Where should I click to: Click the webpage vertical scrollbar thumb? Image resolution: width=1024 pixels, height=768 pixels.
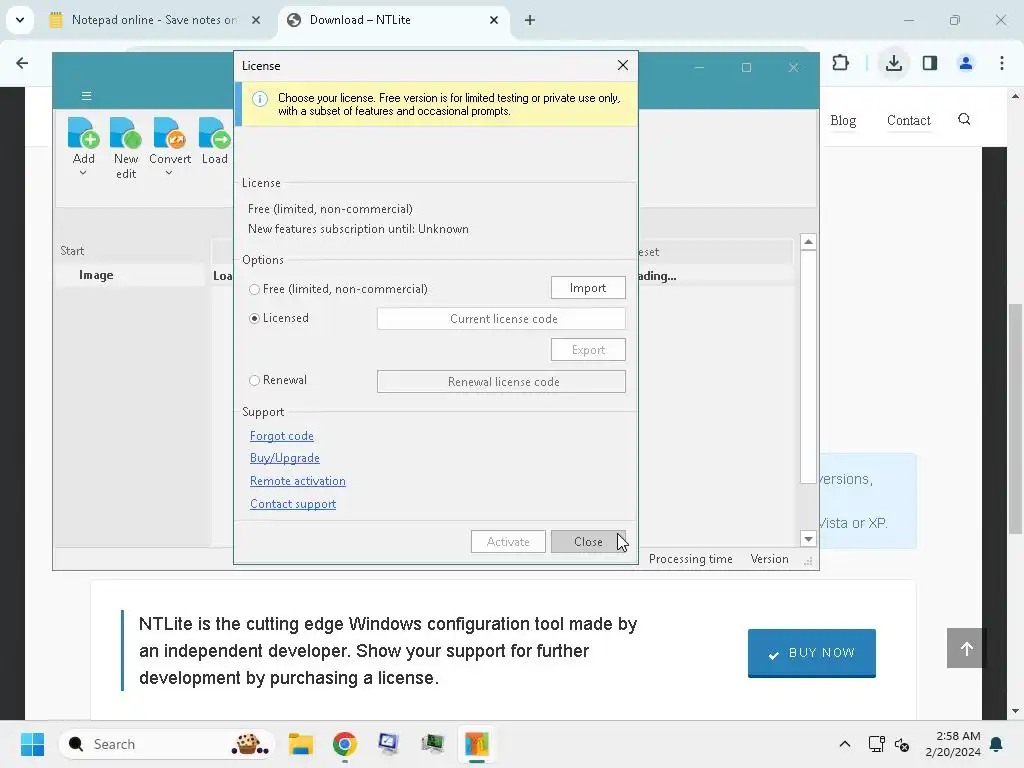coord(1014,418)
